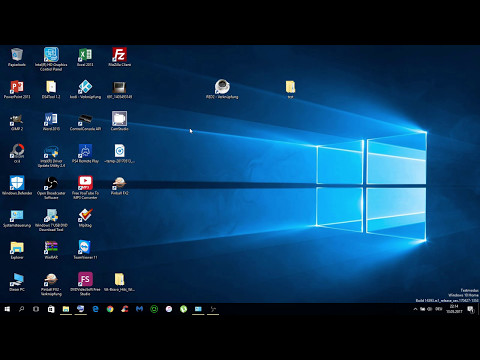This screenshot has height=360, width=480.
Task: Launch the WinRAR shortcut
Action: [x=51, y=250]
